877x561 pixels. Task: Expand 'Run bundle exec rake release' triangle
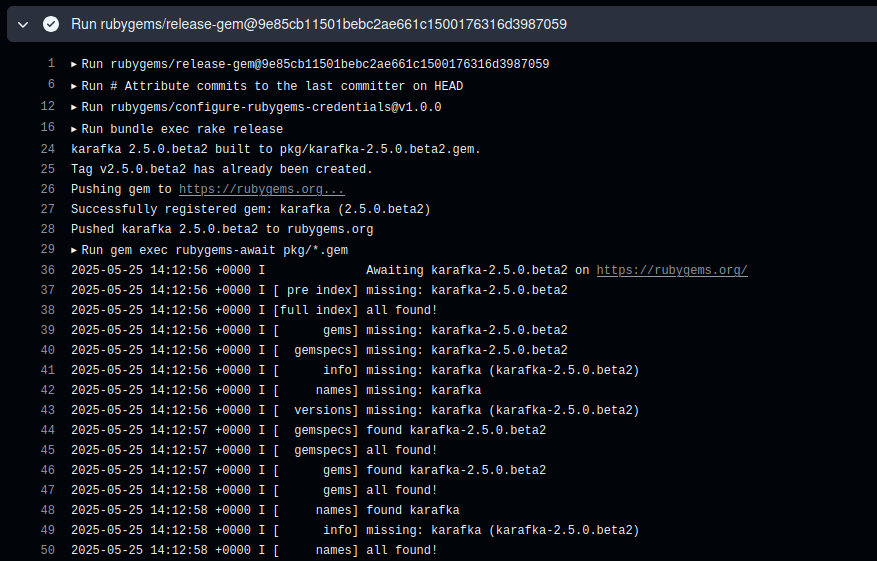(74, 129)
